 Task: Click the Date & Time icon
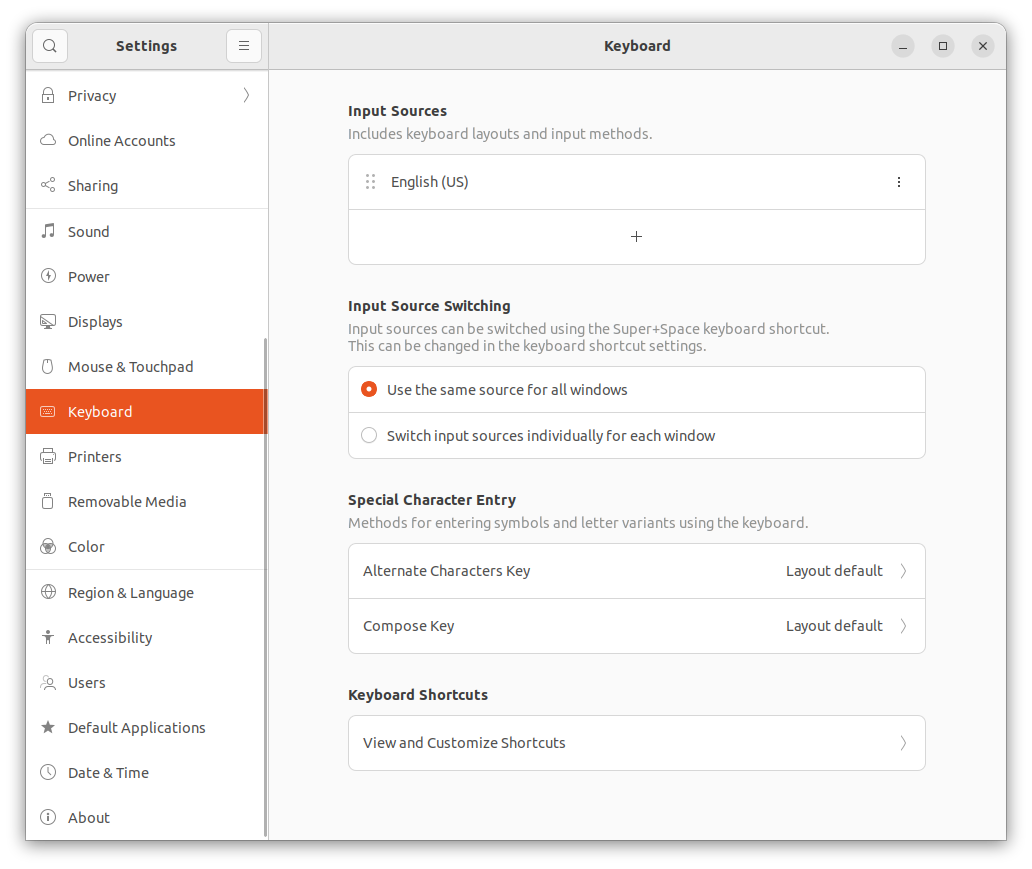point(47,772)
